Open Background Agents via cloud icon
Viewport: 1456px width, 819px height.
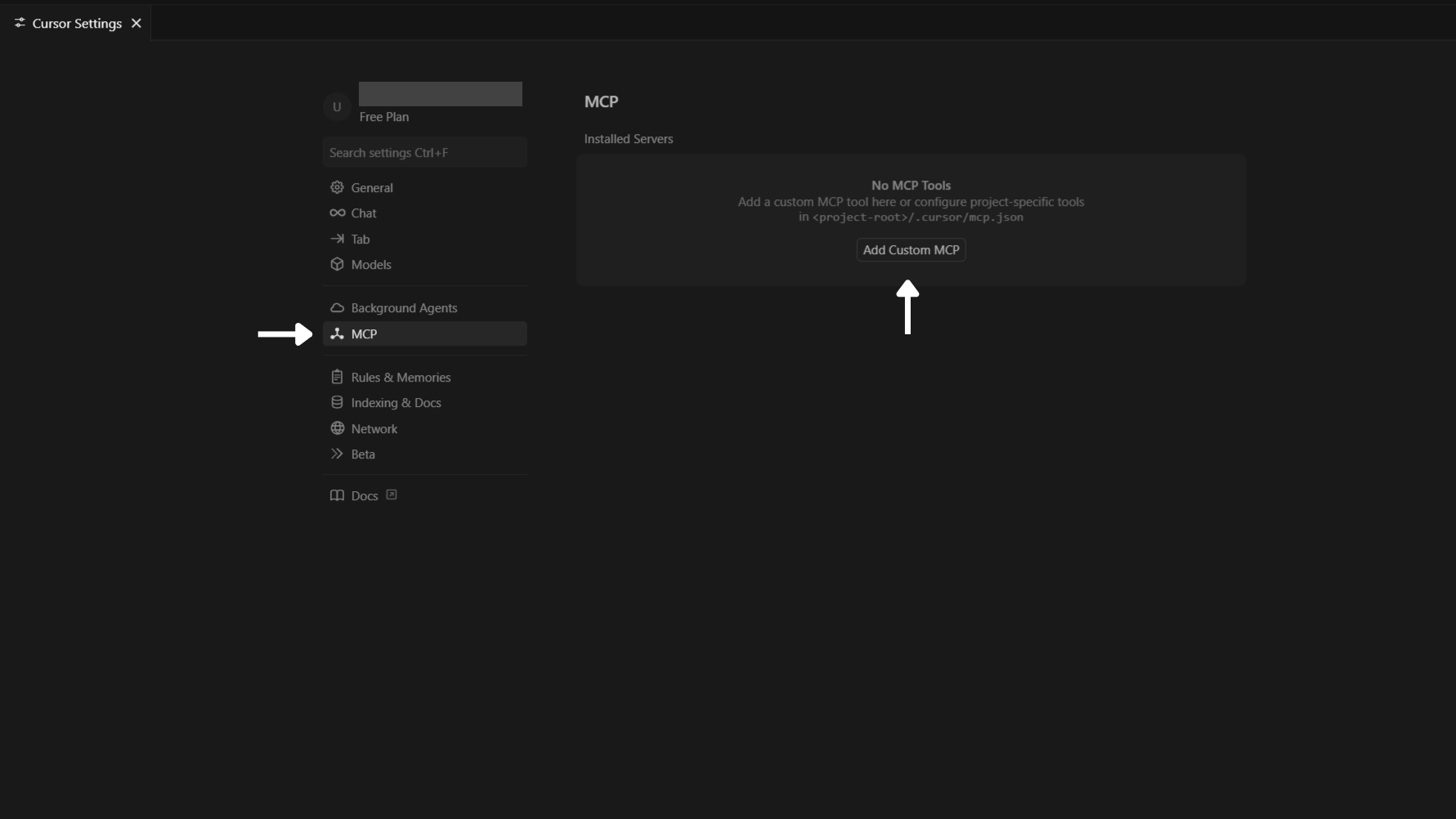[338, 308]
